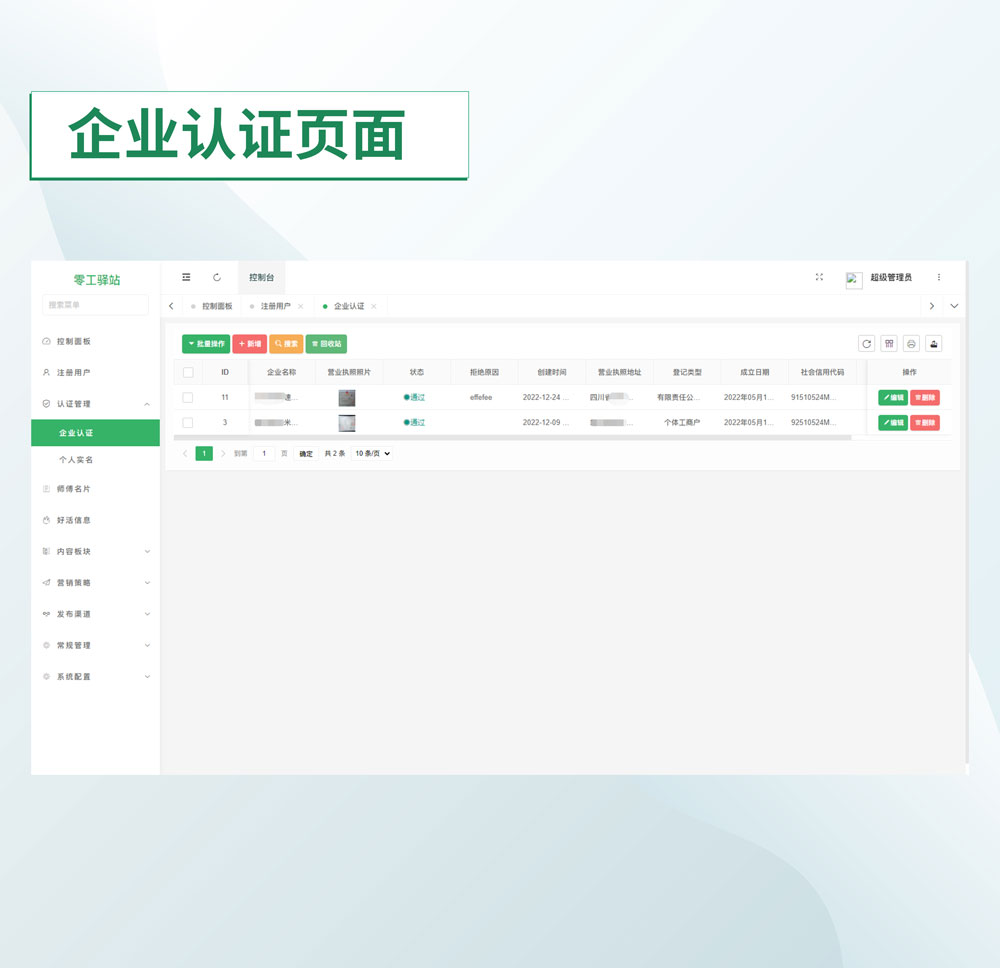Open 个人实名 in the sidebar
The image size is (1000, 968).
pos(76,460)
